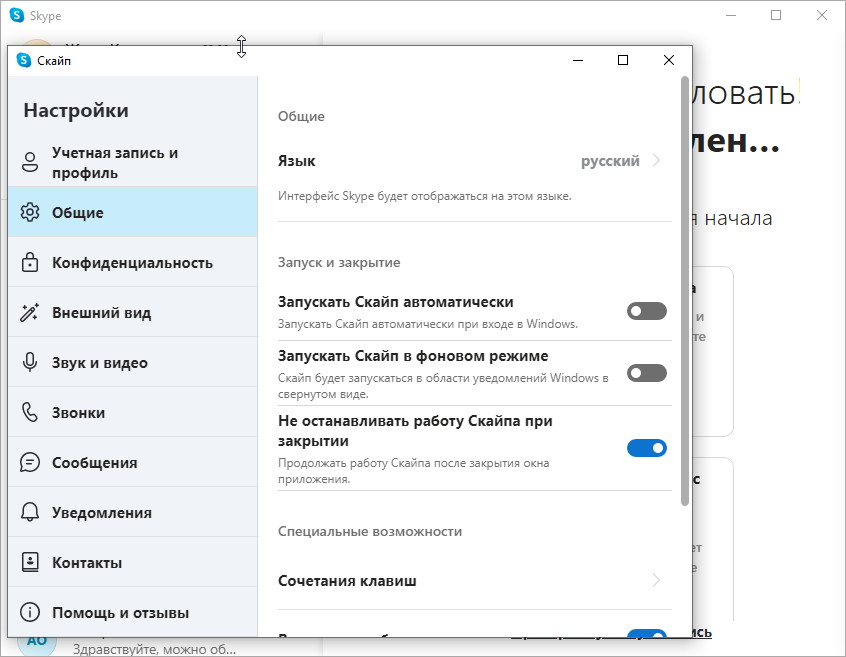Click the Skype logo in the Скайп settings title bar
The image size is (846, 657).
[x=24, y=60]
